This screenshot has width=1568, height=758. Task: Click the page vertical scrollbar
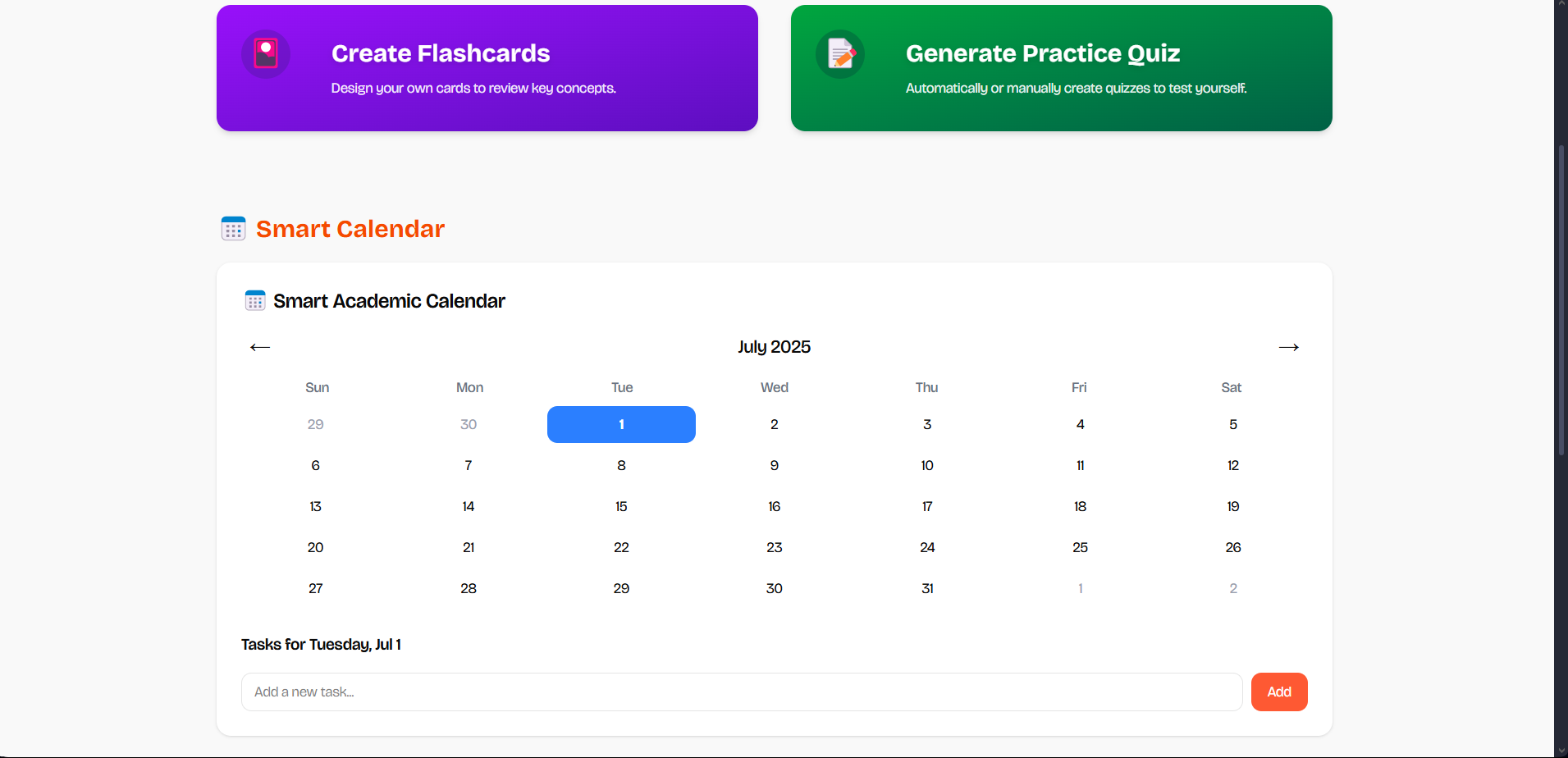point(1561,300)
